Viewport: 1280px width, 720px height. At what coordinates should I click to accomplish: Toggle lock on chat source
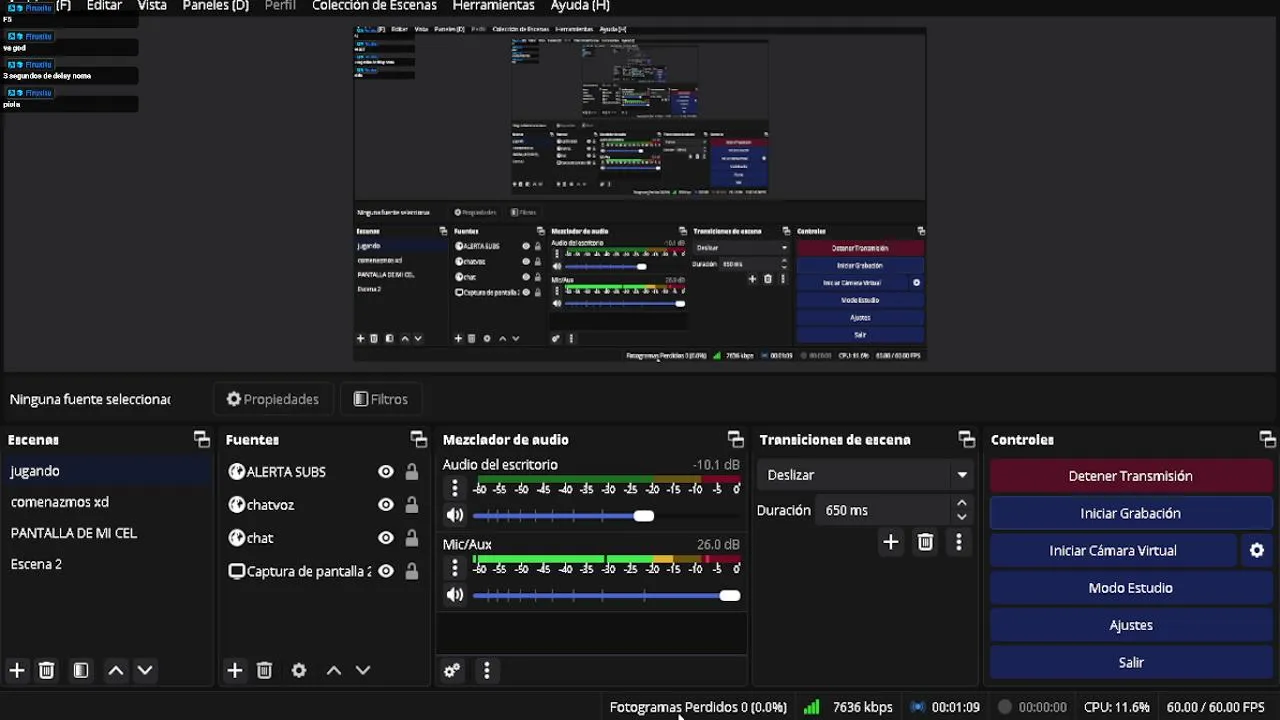[x=411, y=538]
